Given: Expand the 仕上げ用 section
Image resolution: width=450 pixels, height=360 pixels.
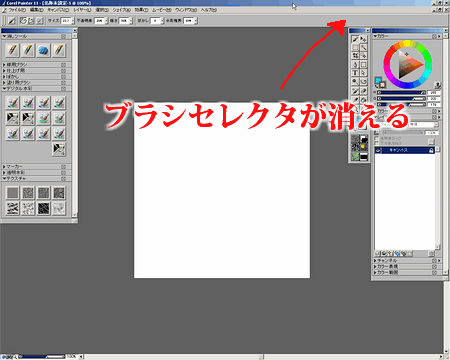Looking at the screenshot, I should click(x=4, y=71).
